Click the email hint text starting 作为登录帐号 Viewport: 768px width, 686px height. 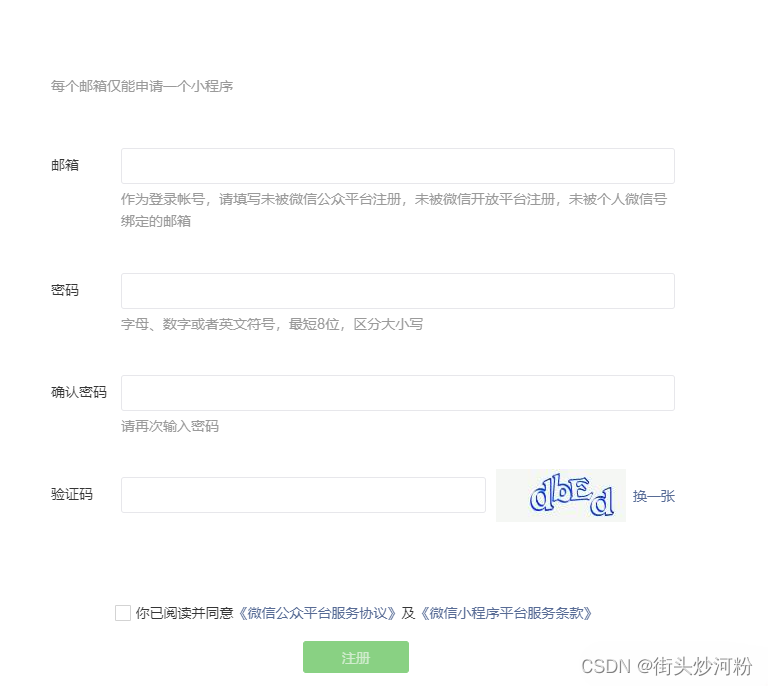394,199
